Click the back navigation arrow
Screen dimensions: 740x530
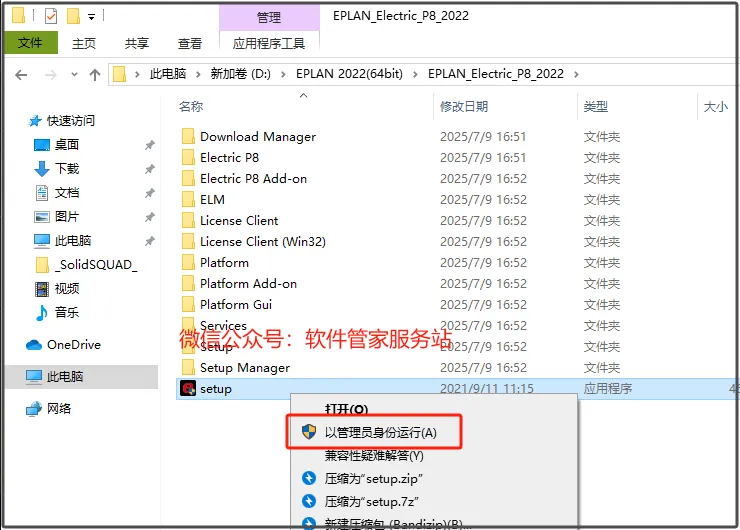(21, 75)
